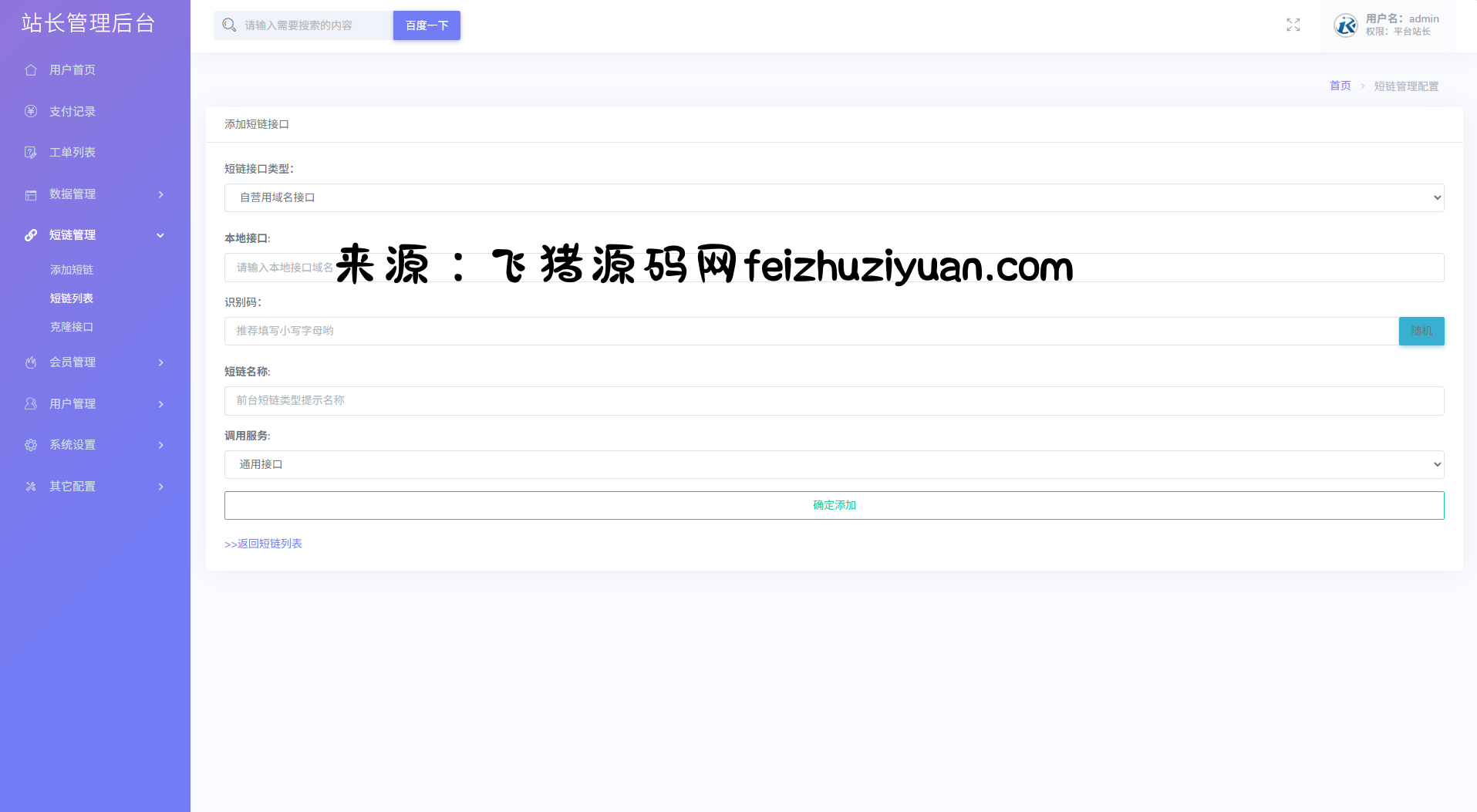Click the gear icon for 系统设置
The height and width of the screenshot is (812, 1477).
[x=31, y=445]
